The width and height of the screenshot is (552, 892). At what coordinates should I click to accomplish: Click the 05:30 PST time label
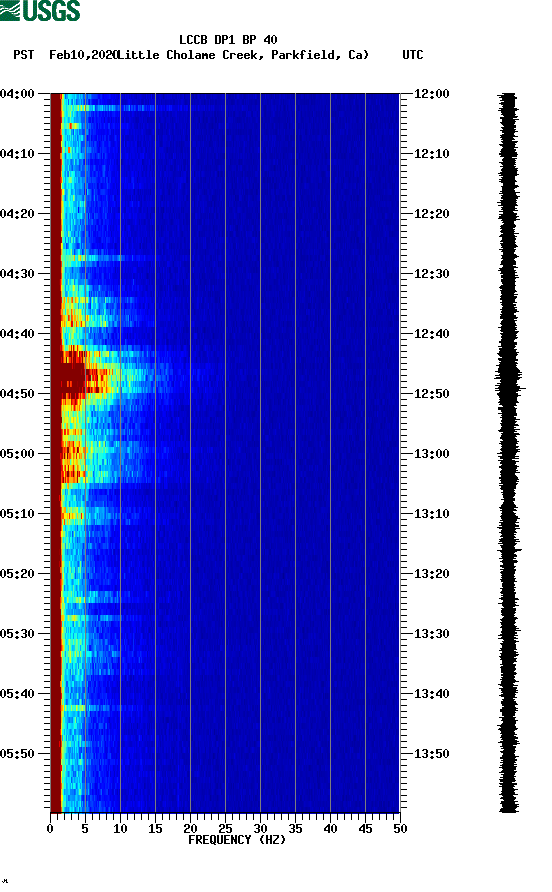point(17,634)
